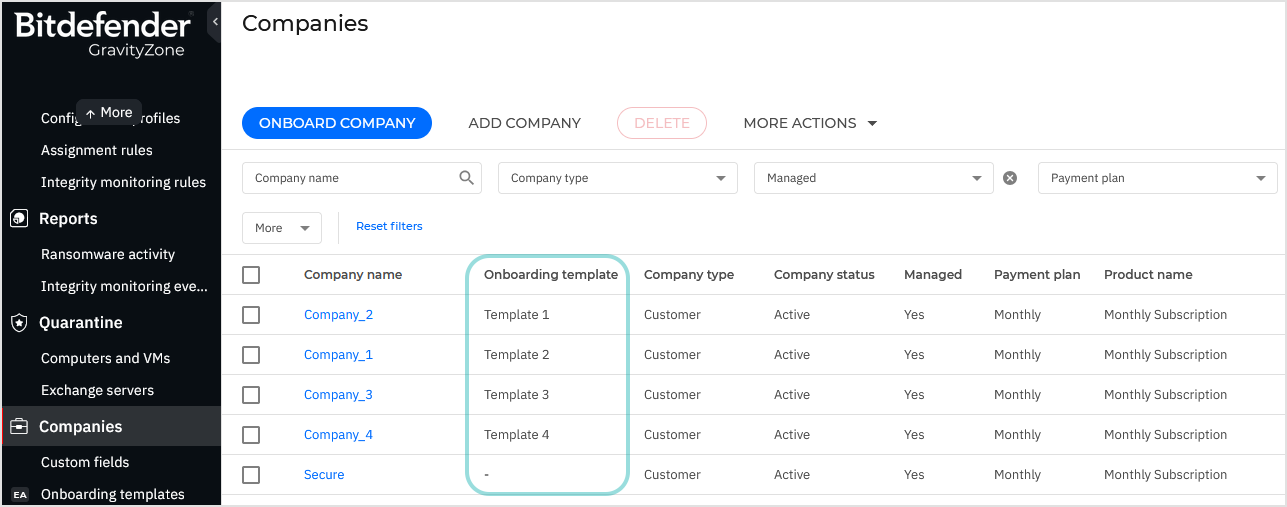This screenshot has height=507, width=1287.
Task: Click the Company type column header
Action: point(689,274)
